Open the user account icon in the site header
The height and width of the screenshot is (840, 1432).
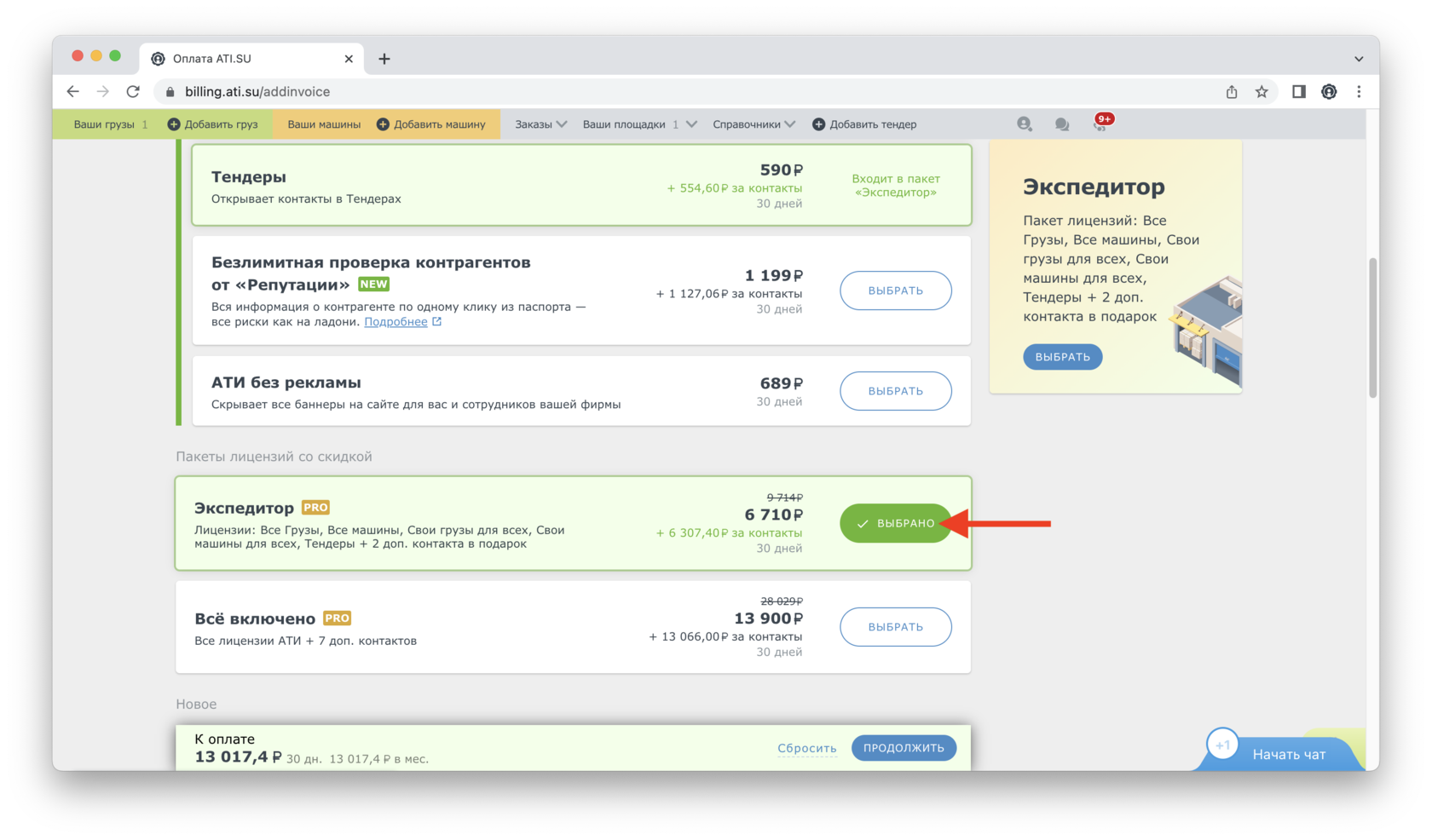1025,124
